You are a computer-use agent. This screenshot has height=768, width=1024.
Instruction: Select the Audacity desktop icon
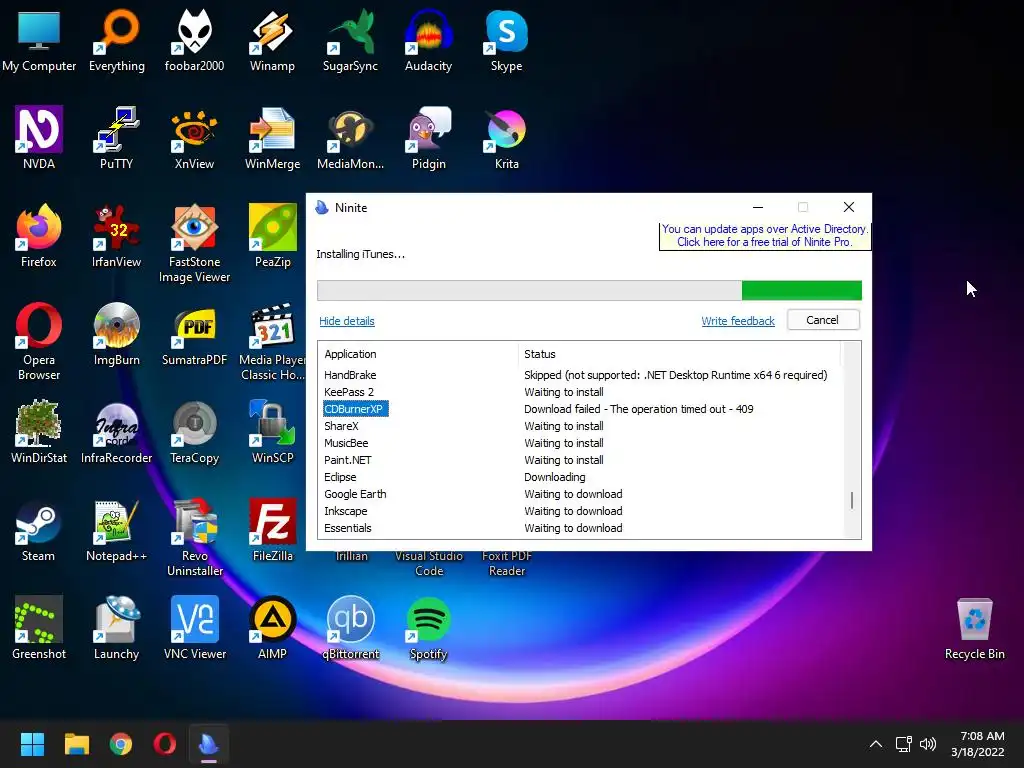[428, 40]
